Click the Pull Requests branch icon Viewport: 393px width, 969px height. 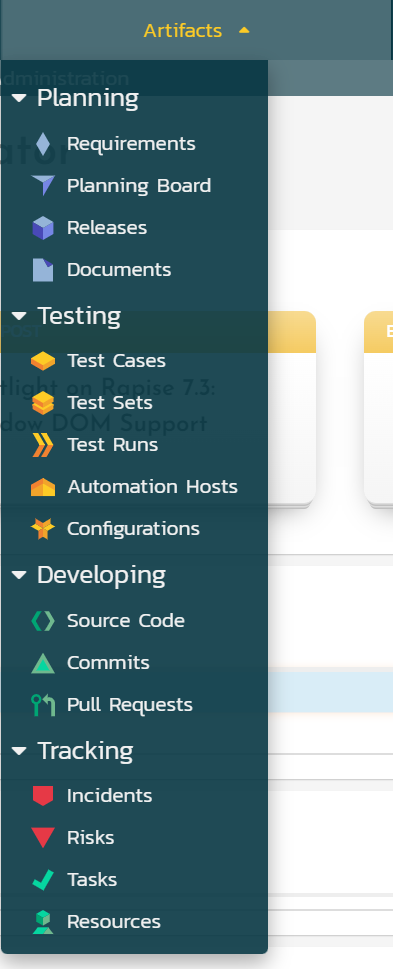click(x=43, y=705)
